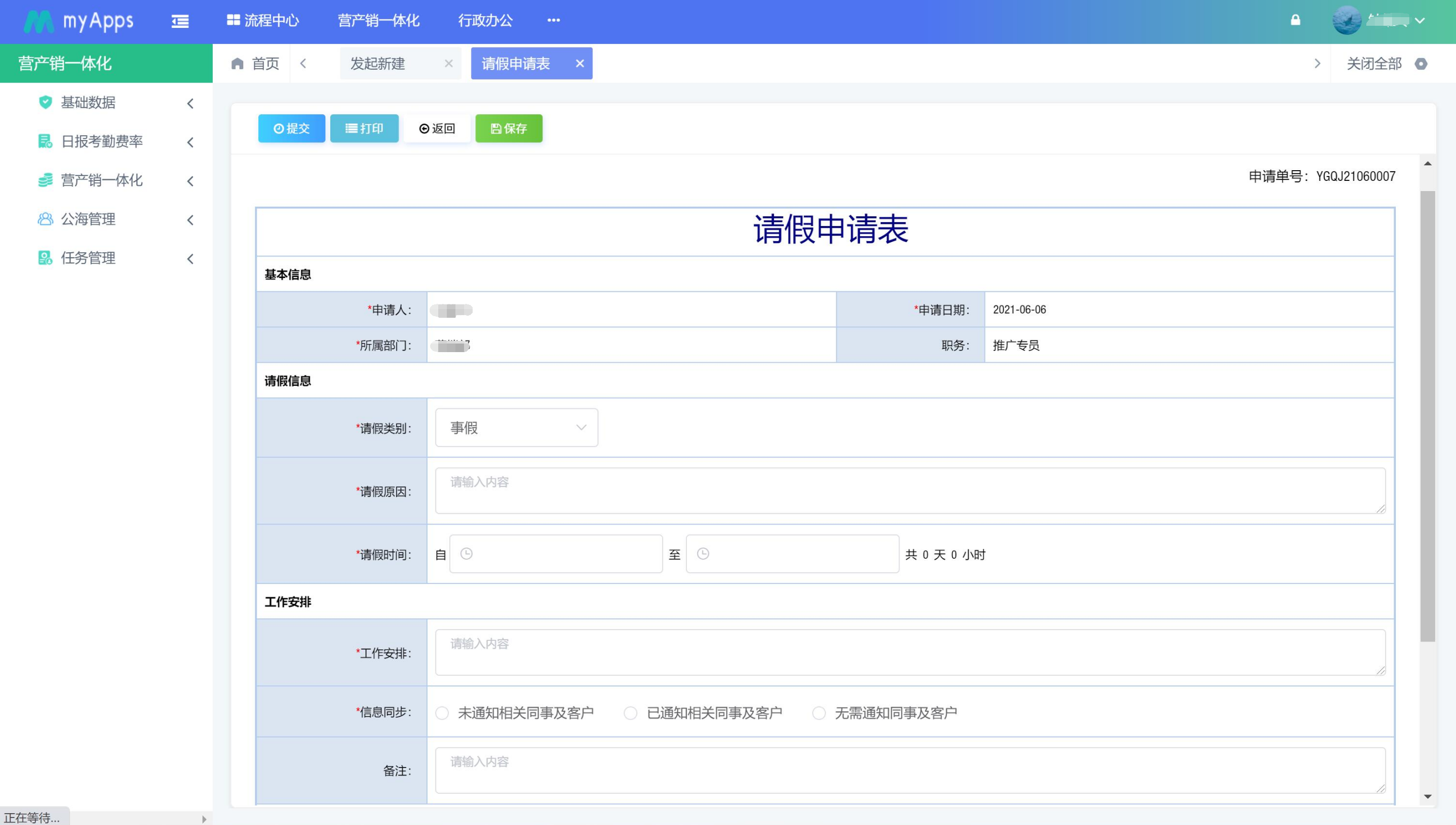
Task: Collapse the sidebar via hamburger icon
Action: point(180,21)
